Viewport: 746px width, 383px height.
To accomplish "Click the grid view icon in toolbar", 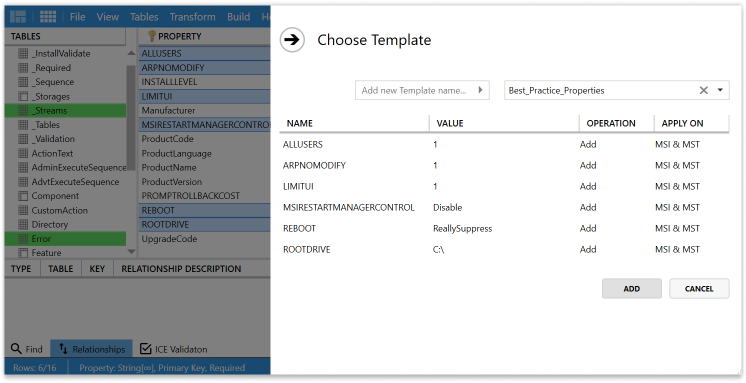I will click(x=48, y=17).
